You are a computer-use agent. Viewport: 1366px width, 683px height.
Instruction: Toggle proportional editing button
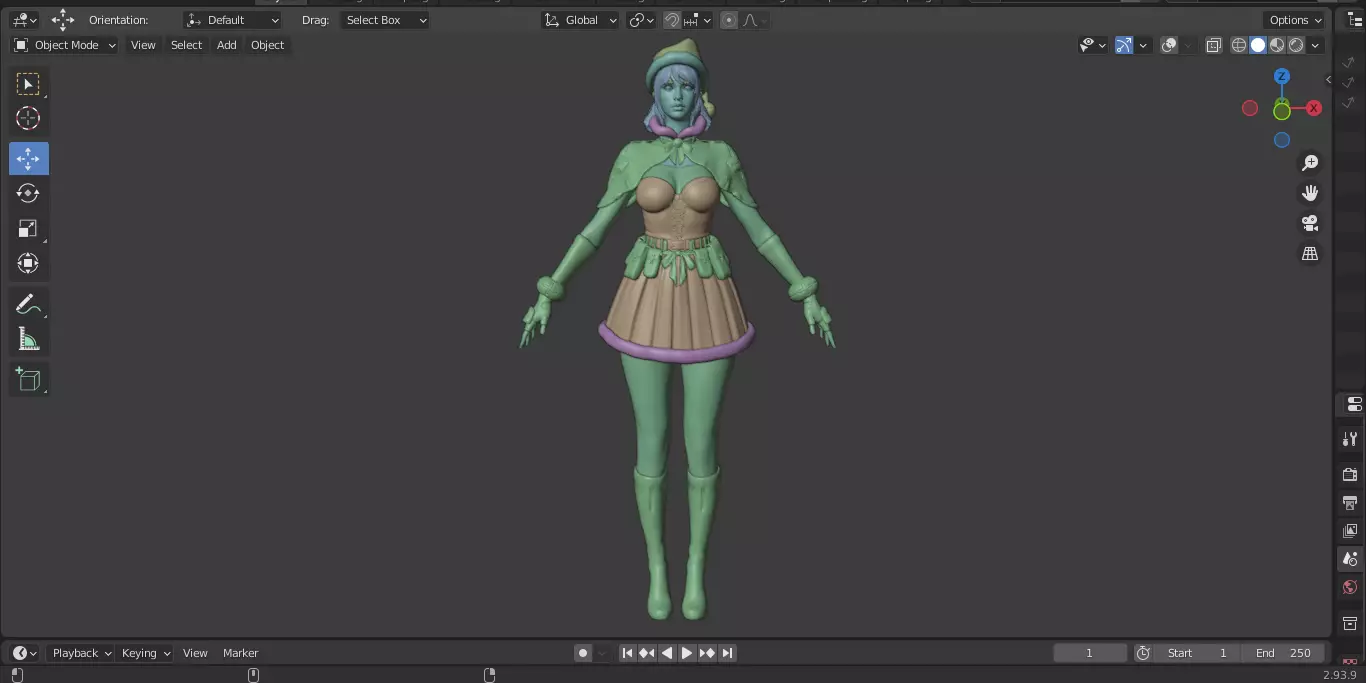tap(729, 20)
